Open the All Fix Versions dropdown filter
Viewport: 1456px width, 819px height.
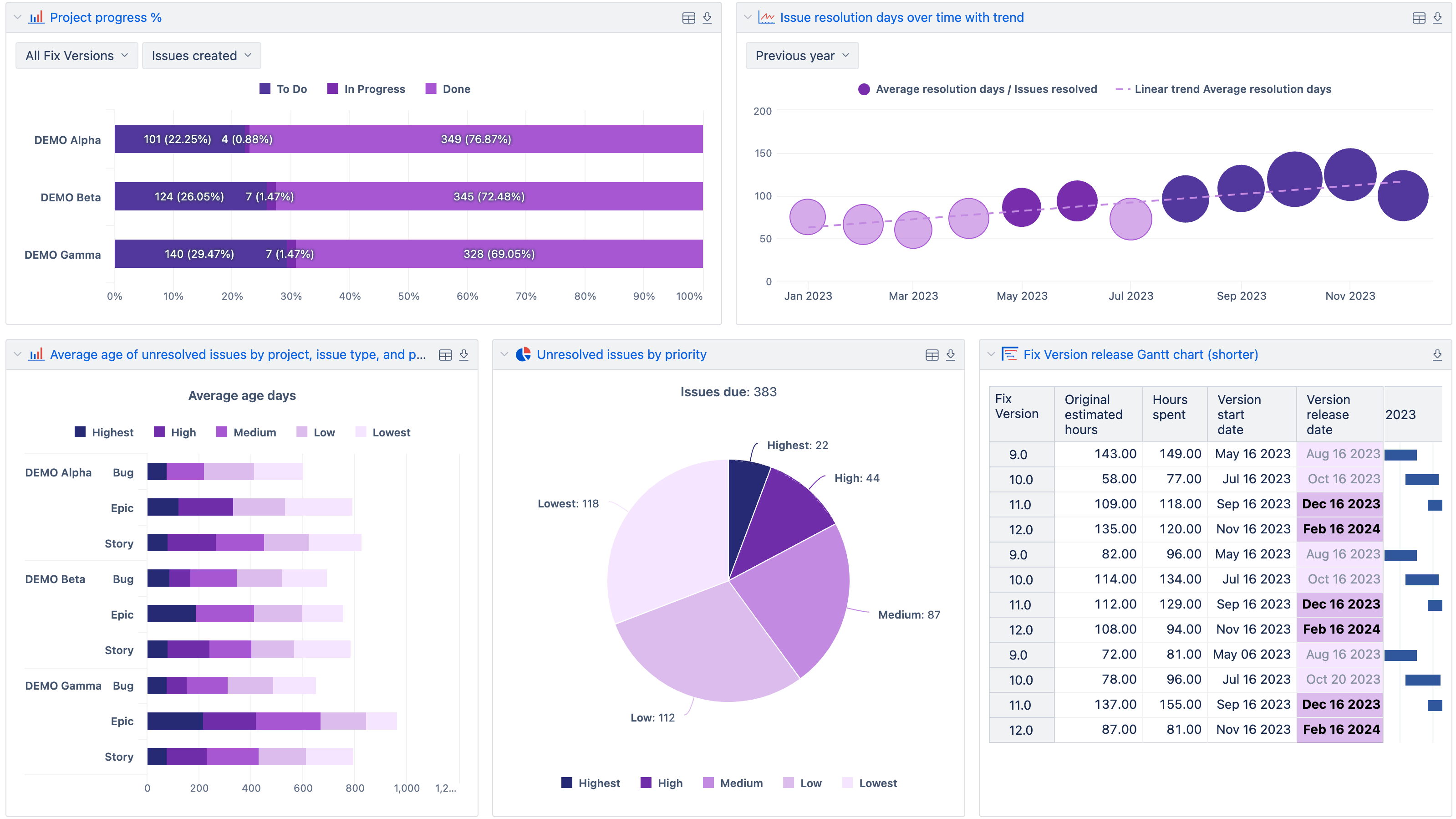pyautogui.click(x=75, y=55)
